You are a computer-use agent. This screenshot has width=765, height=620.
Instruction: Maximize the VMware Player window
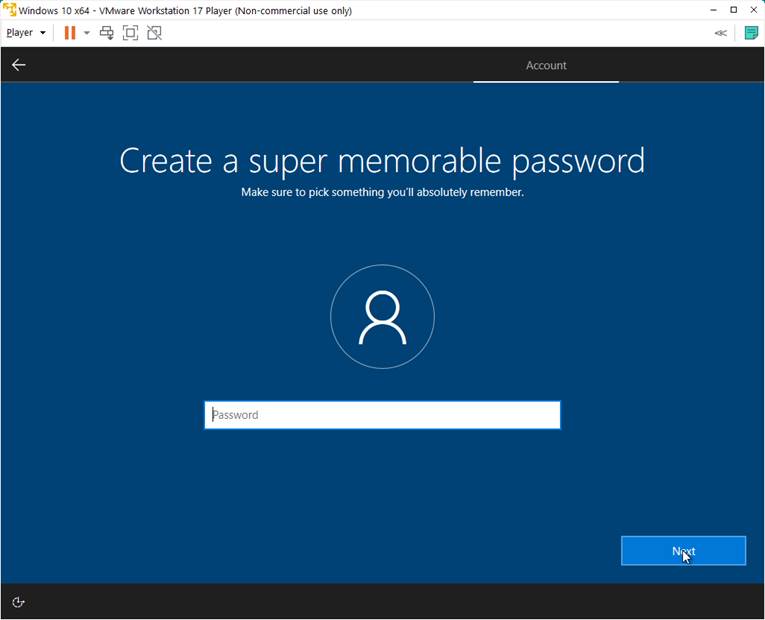pyautogui.click(x=734, y=10)
